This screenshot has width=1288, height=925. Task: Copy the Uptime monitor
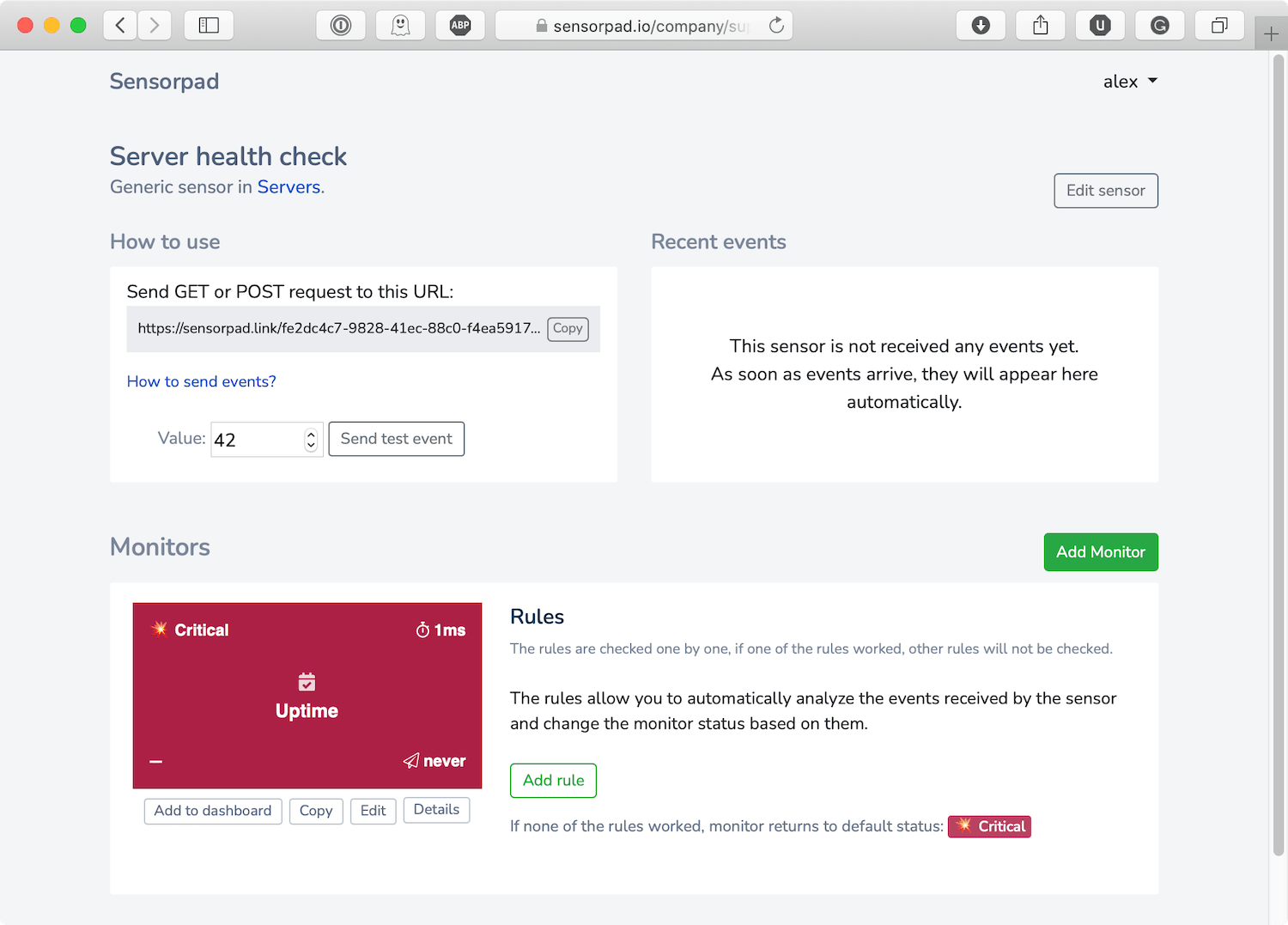(316, 811)
